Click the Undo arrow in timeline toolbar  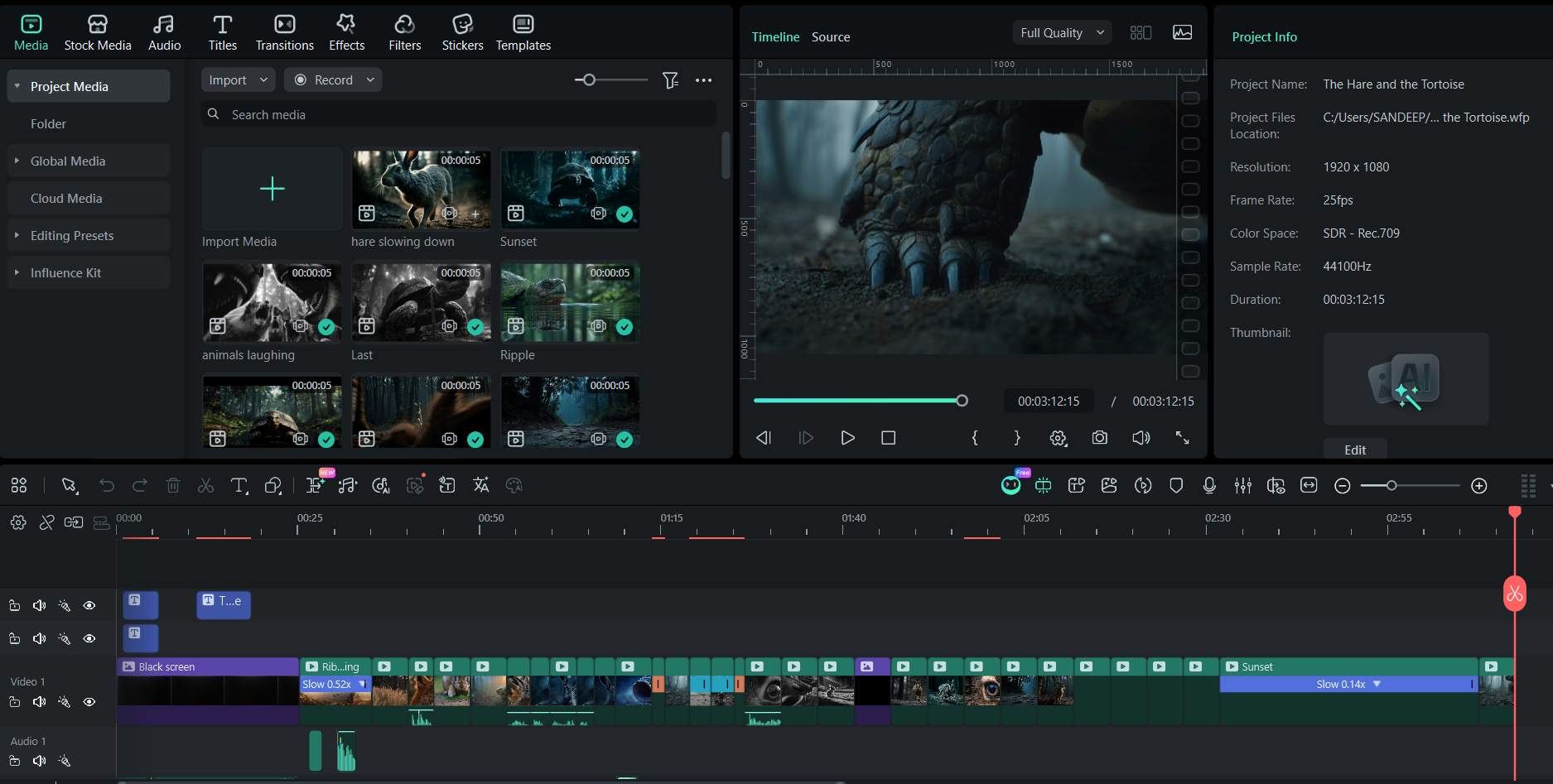[x=107, y=486]
